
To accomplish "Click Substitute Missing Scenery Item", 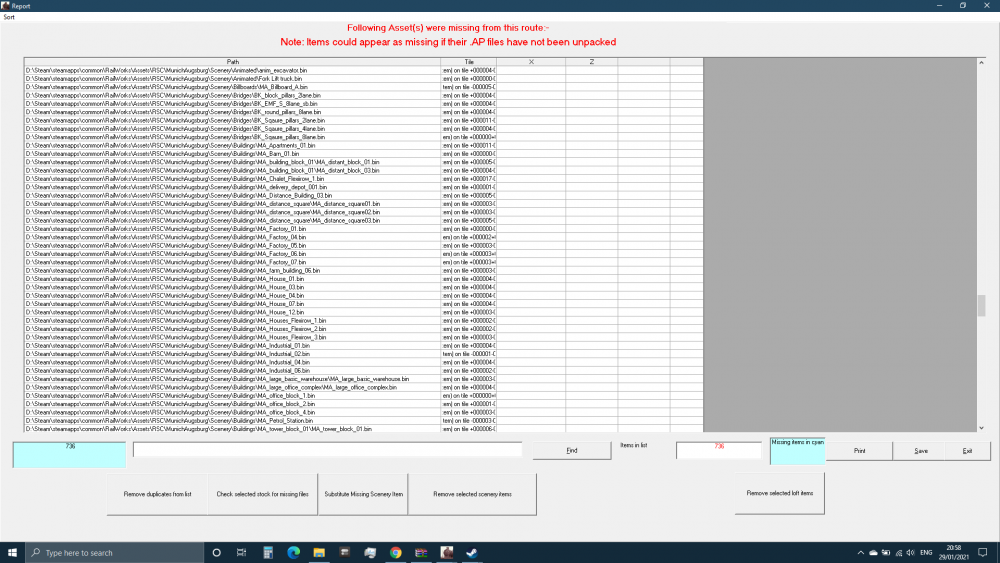I will pyautogui.click(x=364, y=494).
